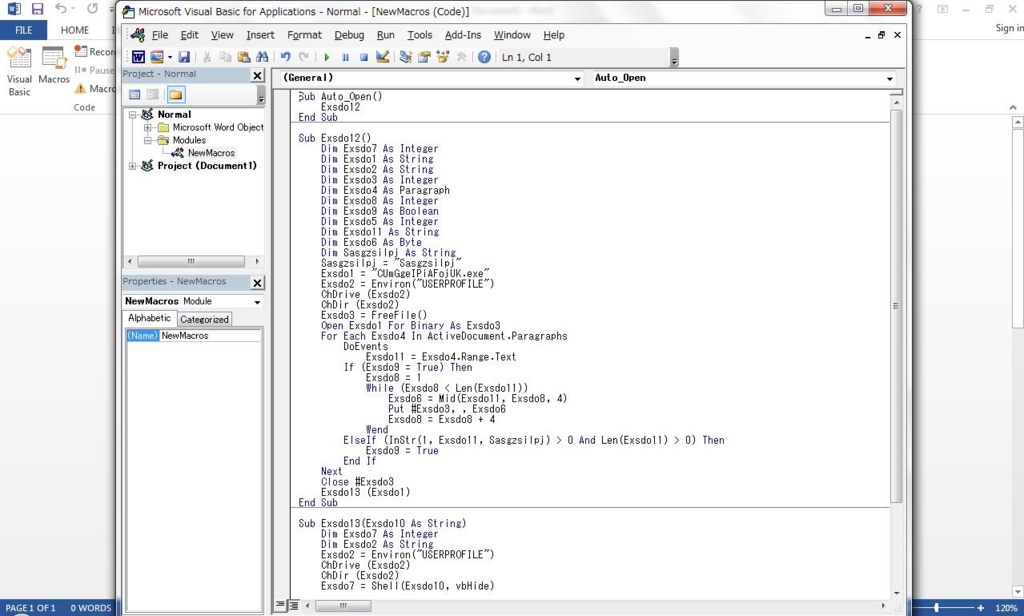Switch to the Alphabetic properties tab

coord(150,318)
